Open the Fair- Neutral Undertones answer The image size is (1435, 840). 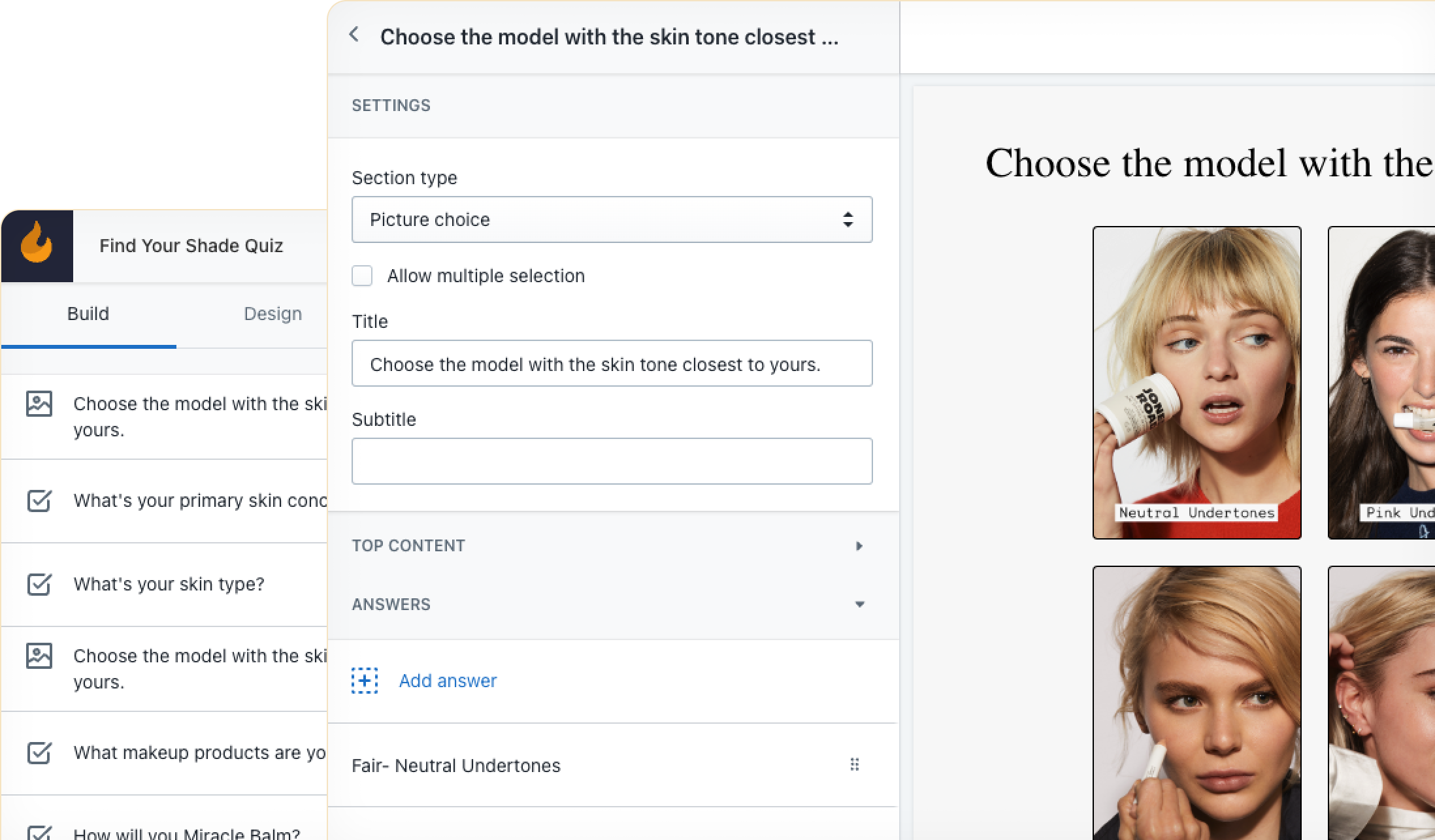tap(456, 766)
